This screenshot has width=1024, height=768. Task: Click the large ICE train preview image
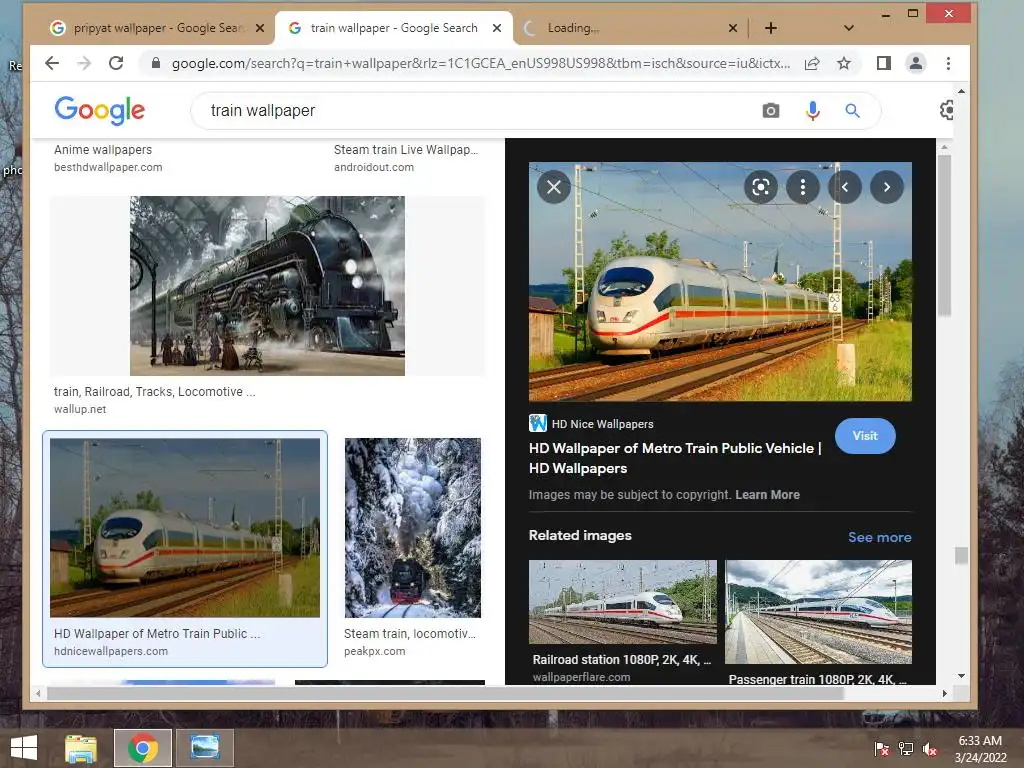coord(720,281)
